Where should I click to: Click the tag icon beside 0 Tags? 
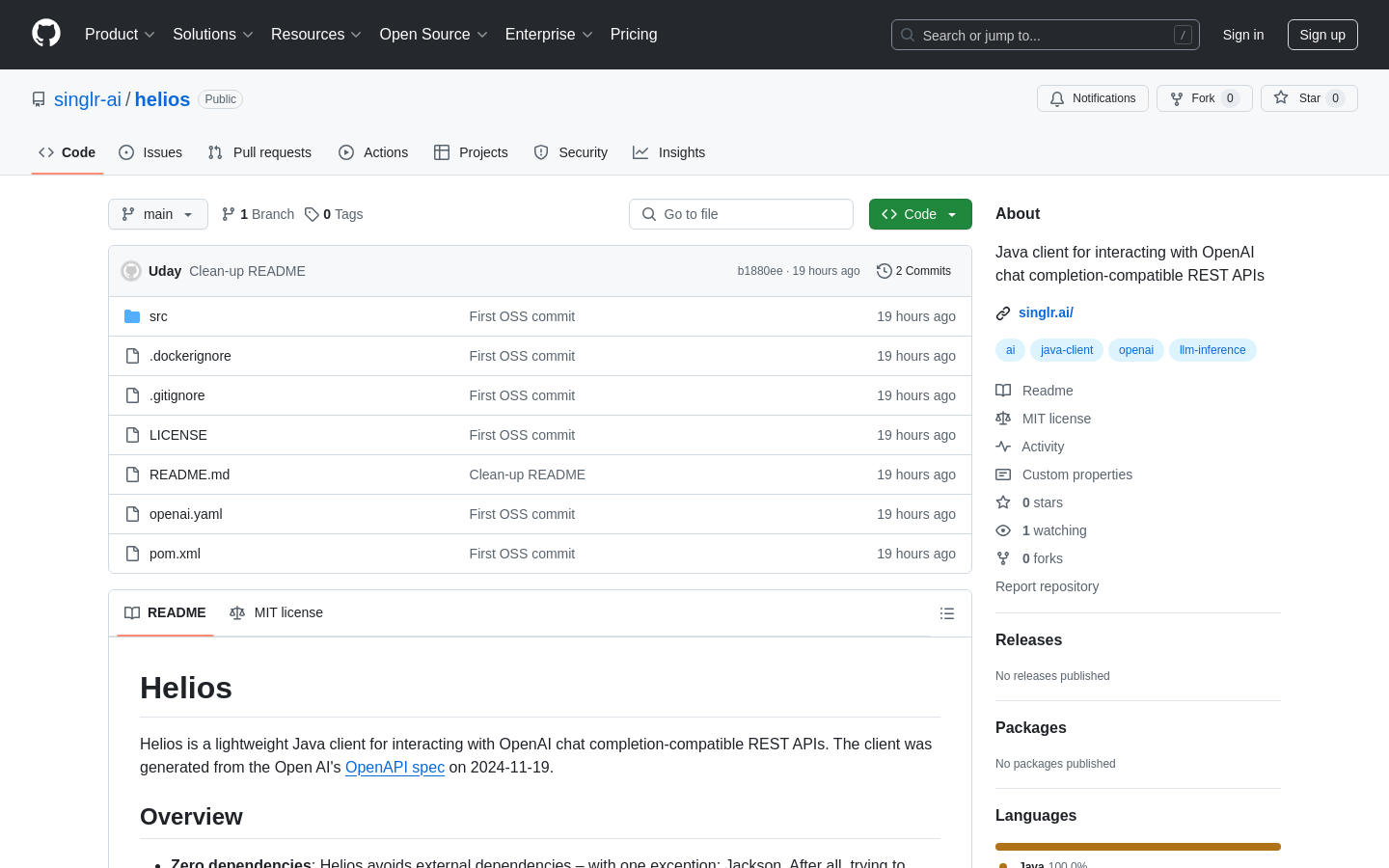[x=312, y=214]
